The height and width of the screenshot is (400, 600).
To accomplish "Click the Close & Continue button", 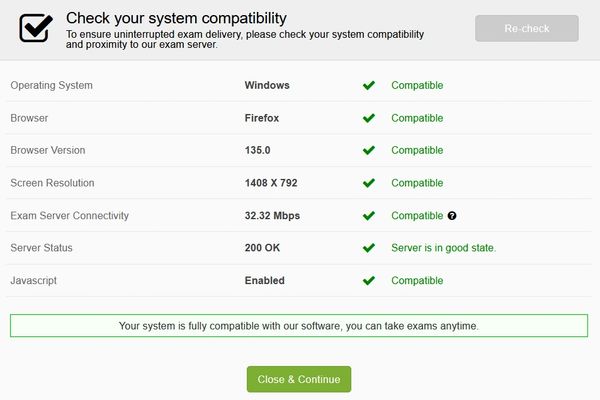I will coord(299,380).
